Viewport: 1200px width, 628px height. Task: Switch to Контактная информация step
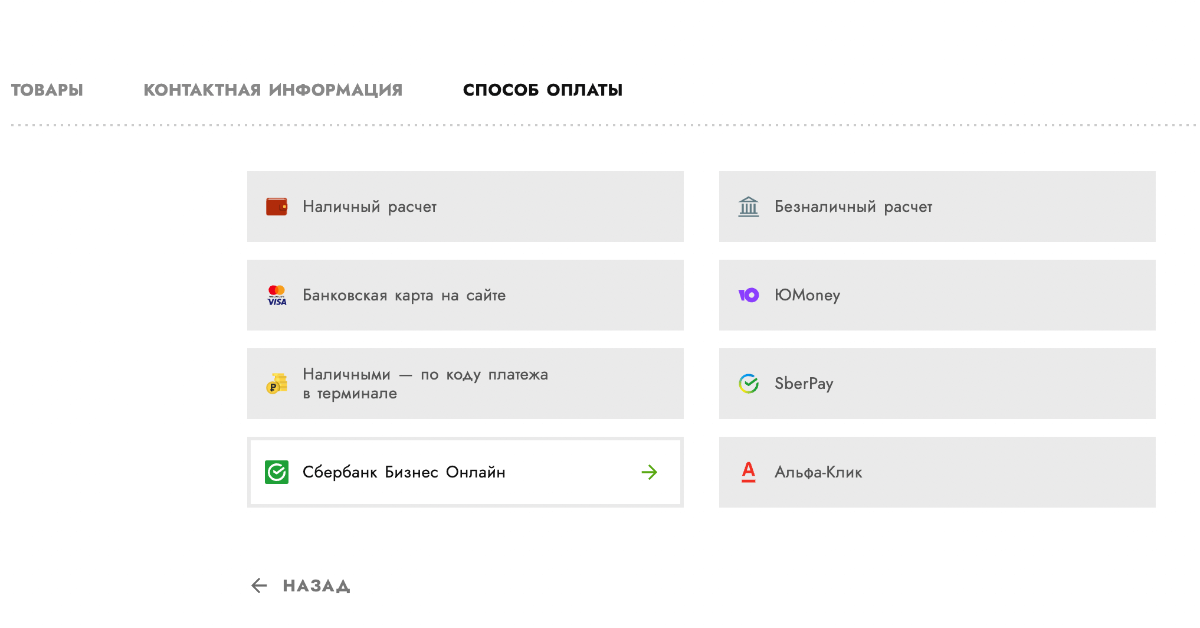273,90
